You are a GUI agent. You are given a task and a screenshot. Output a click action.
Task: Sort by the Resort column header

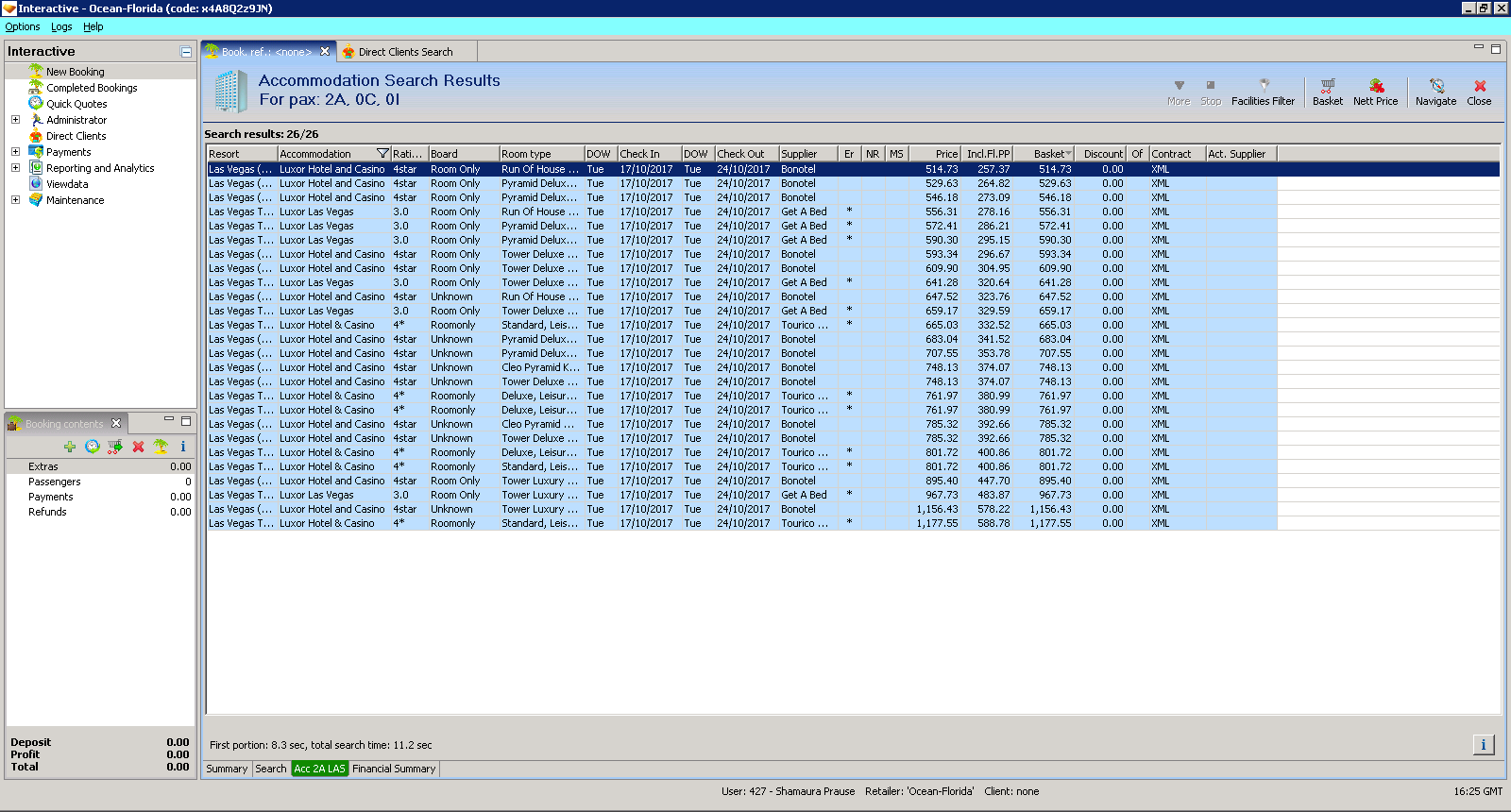coord(242,154)
